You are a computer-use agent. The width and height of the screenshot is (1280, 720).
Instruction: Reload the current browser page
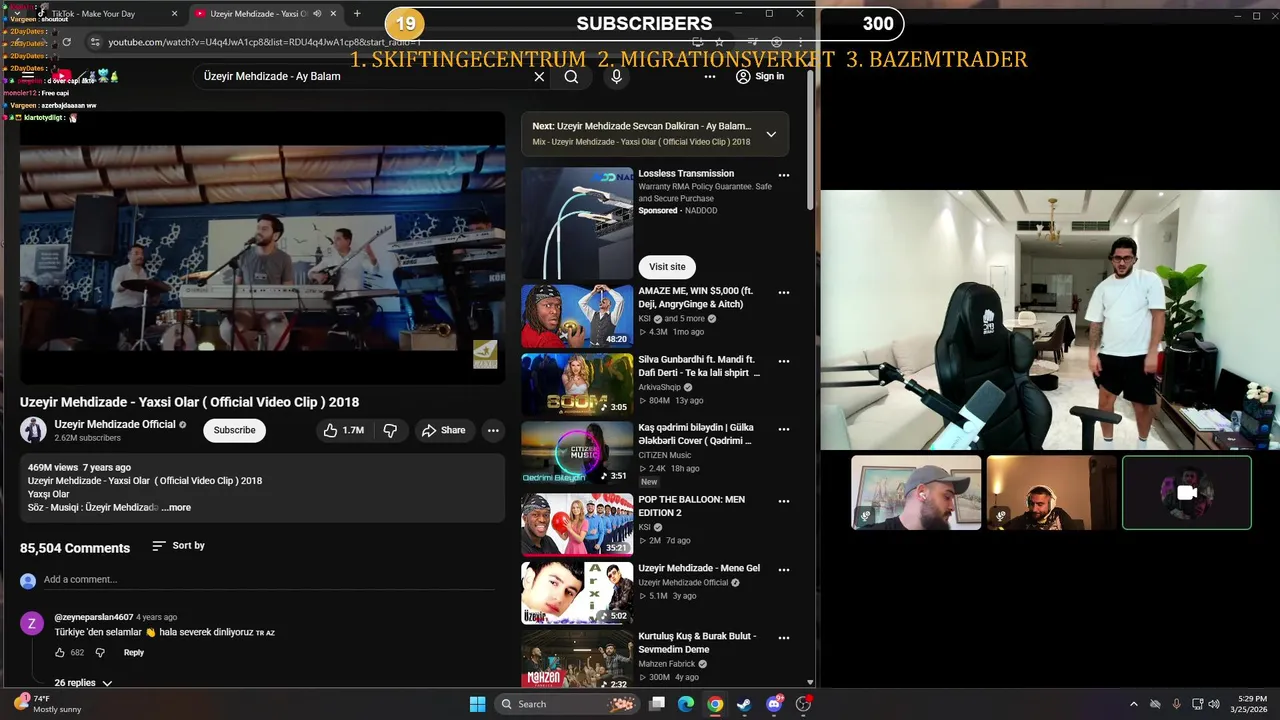point(66,42)
